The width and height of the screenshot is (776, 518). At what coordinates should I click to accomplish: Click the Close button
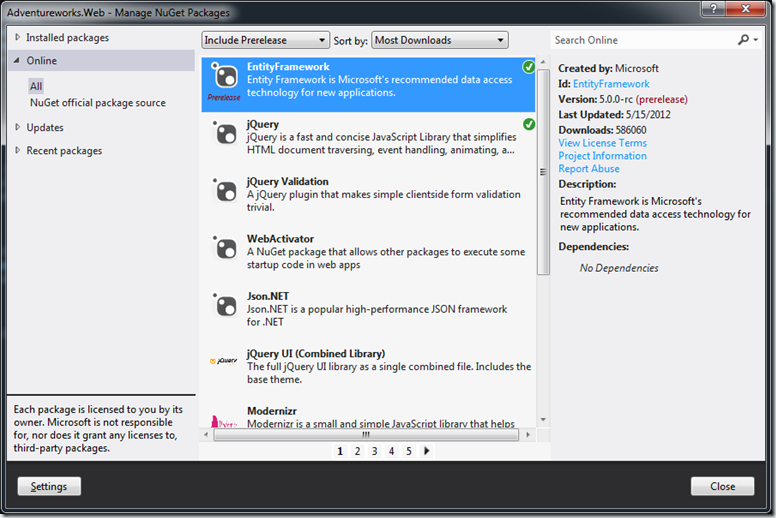722,486
